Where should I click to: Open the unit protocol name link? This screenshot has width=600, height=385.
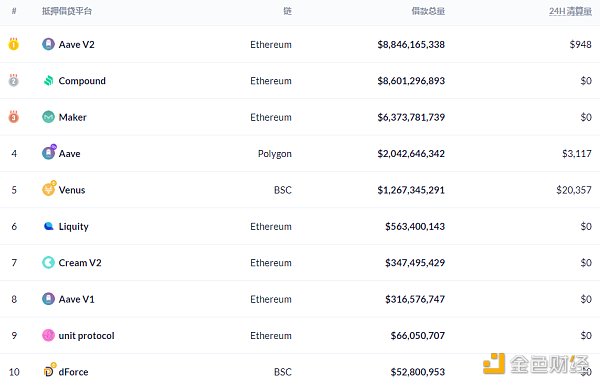pos(86,336)
